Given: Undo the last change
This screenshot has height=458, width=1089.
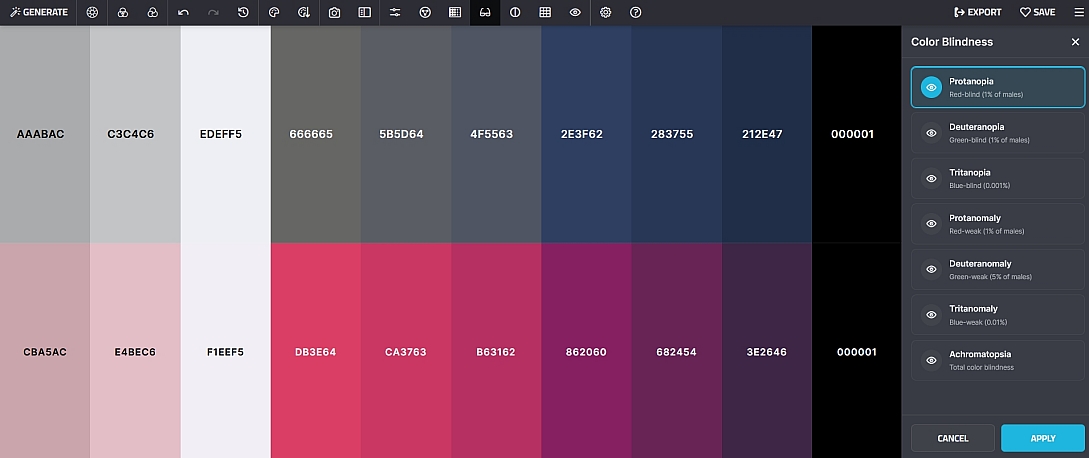Looking at the screenshot, I should point(183,13).
